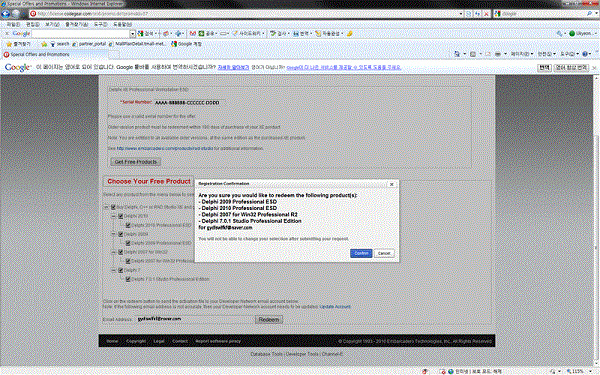This screenshot has height=375, width=600.
Task: Click the add to favorites star-arrow icon
Action: point(44,44)
